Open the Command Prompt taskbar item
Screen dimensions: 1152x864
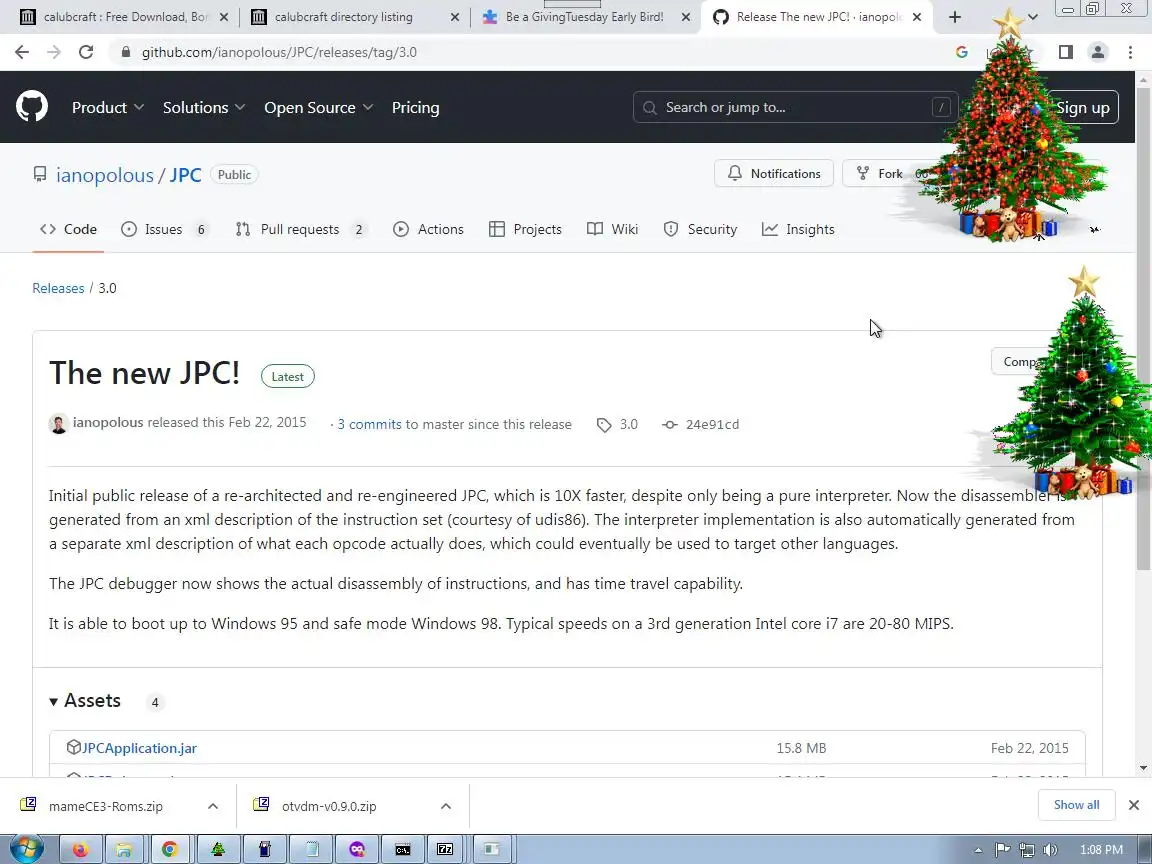coord(403,849)
